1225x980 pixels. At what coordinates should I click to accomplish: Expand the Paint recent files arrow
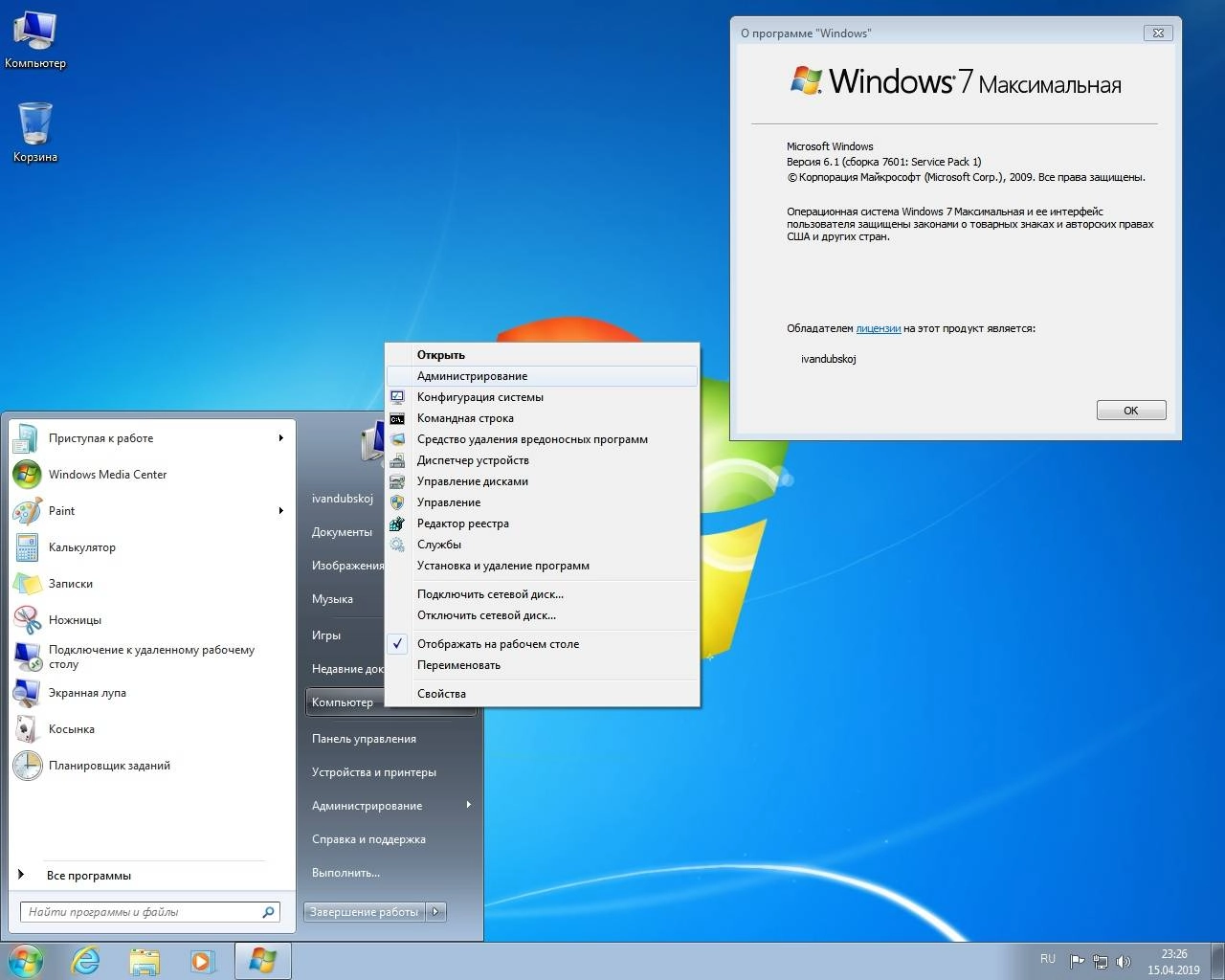tap(281, 511)
